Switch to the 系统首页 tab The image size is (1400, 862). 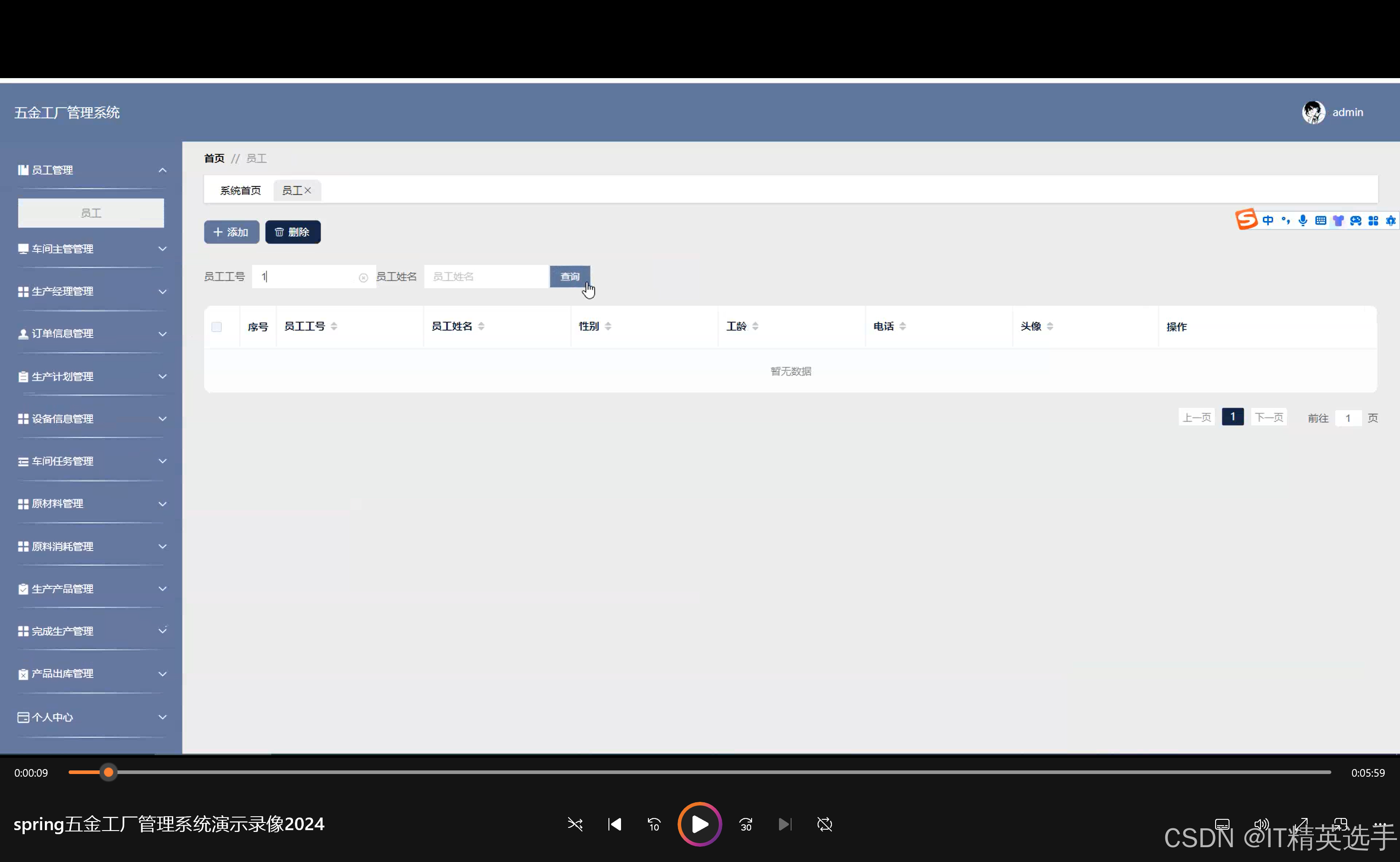tap(241, 190)
